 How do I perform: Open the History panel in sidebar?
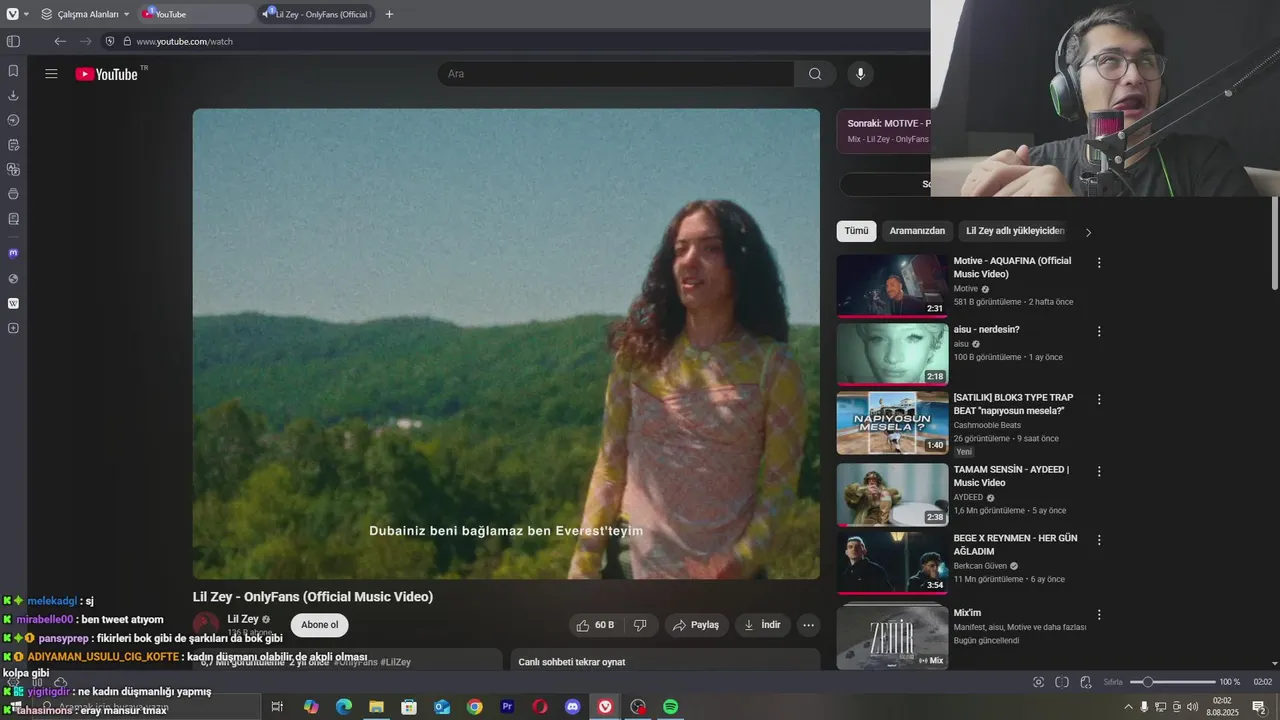13,120
